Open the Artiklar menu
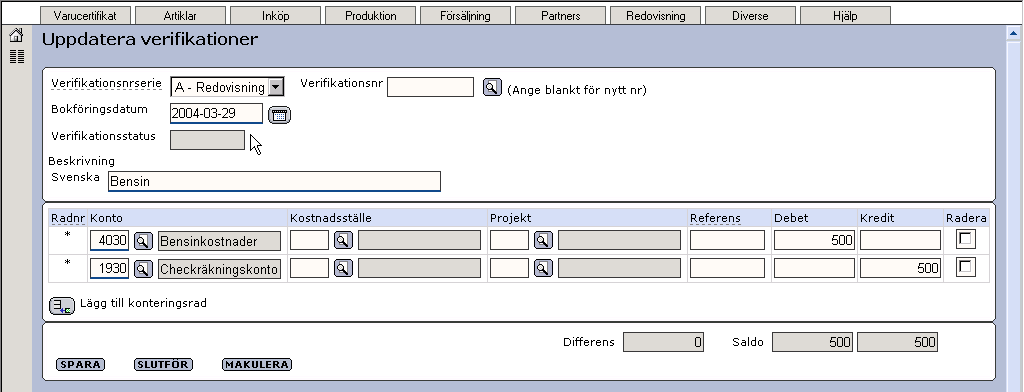 click(x=180, y=16)
